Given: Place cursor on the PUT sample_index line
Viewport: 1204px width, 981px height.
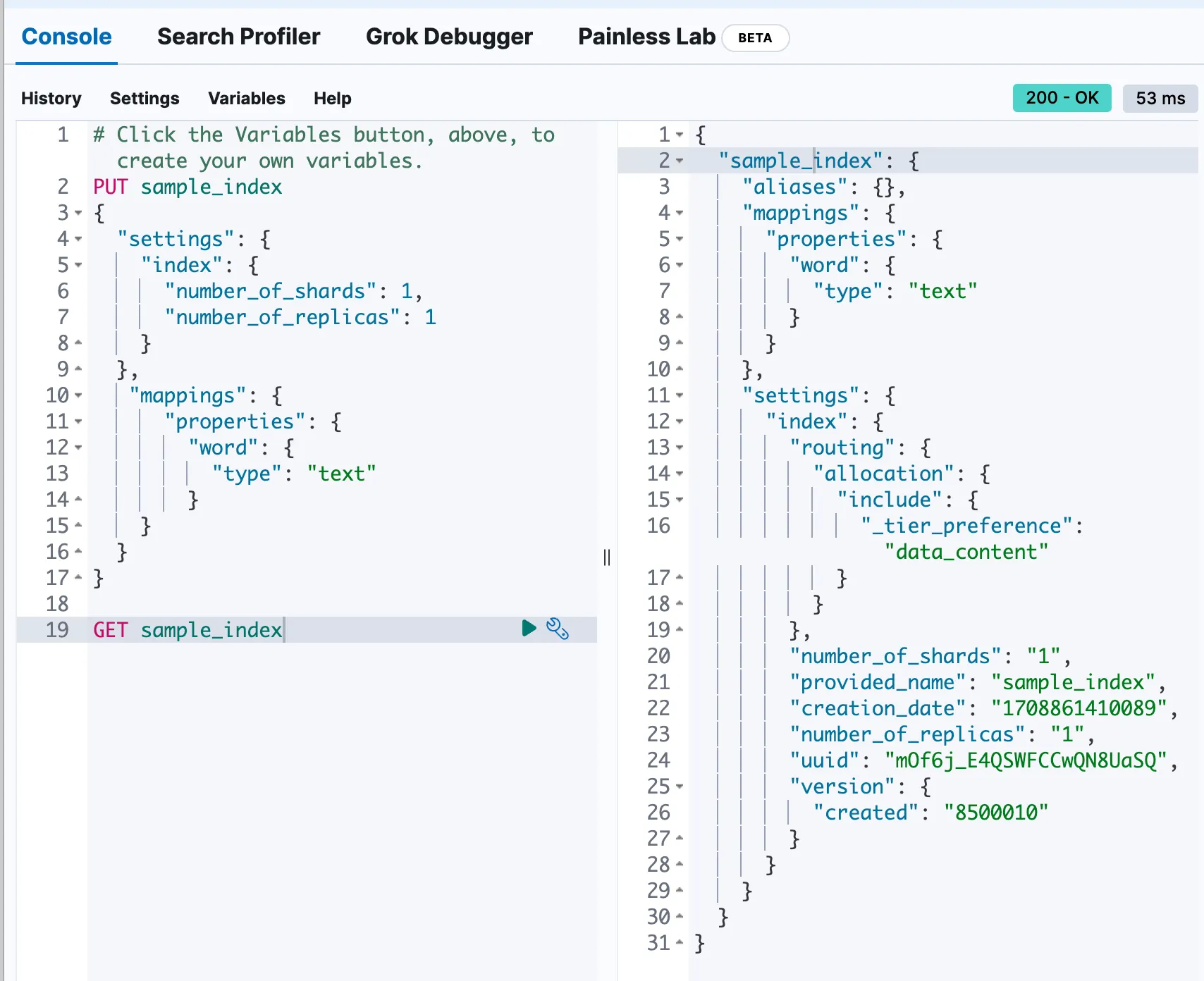Looking at the screenshot, I should pyautogui.click(x=211, y=187).
